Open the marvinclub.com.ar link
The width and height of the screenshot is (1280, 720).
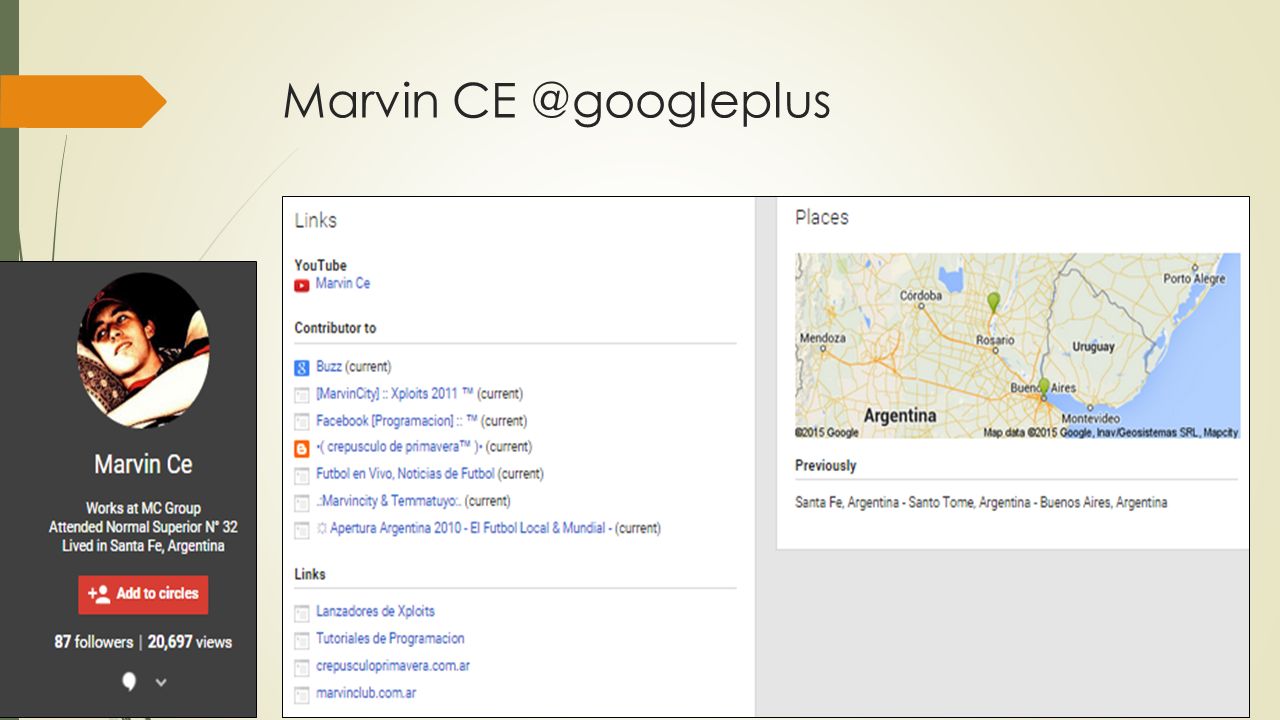coord(366,693)
